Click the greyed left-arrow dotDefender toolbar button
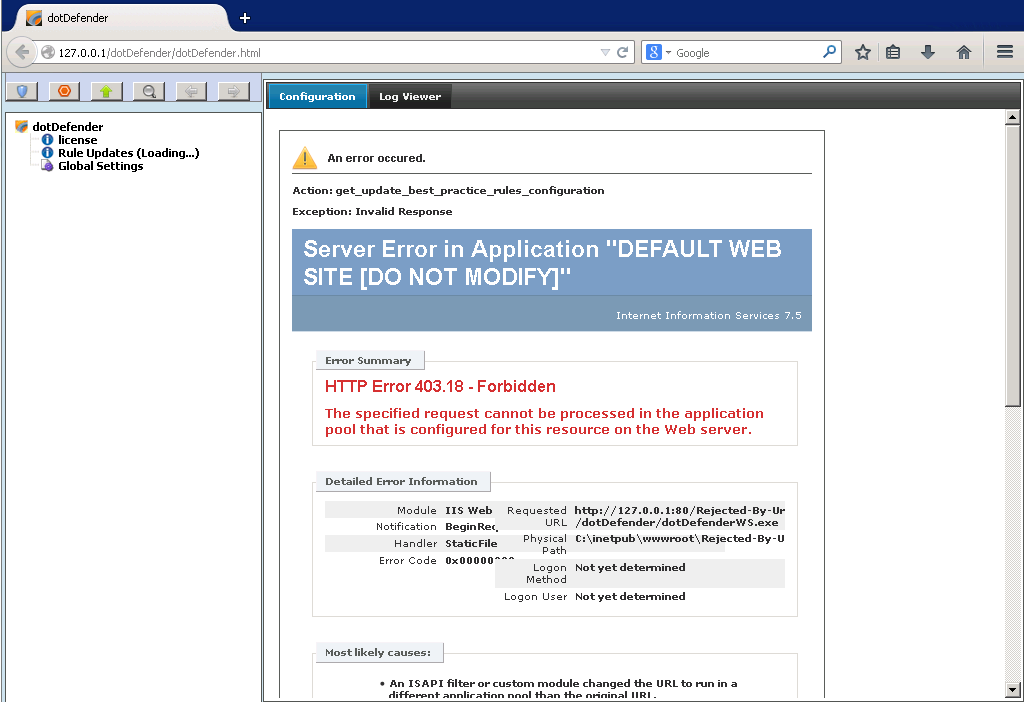The image size is (1024, 702). point(191,91)
